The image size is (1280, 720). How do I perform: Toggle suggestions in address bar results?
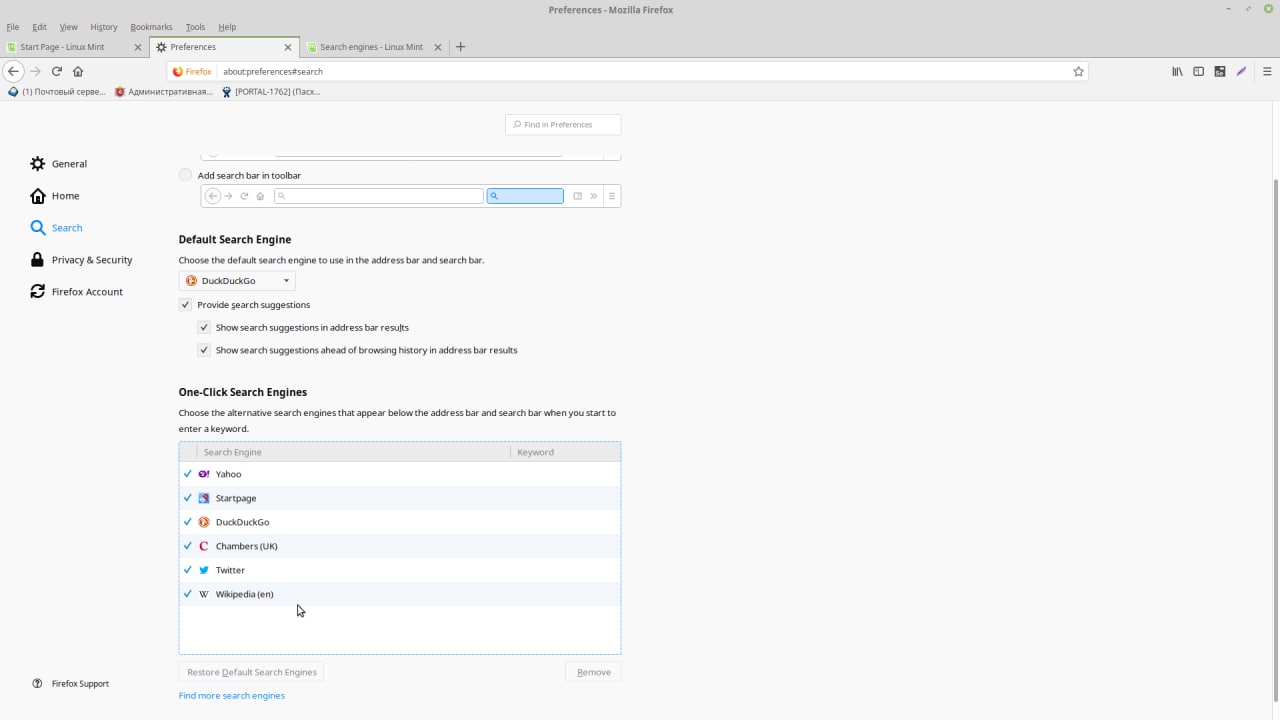(204, 327)
